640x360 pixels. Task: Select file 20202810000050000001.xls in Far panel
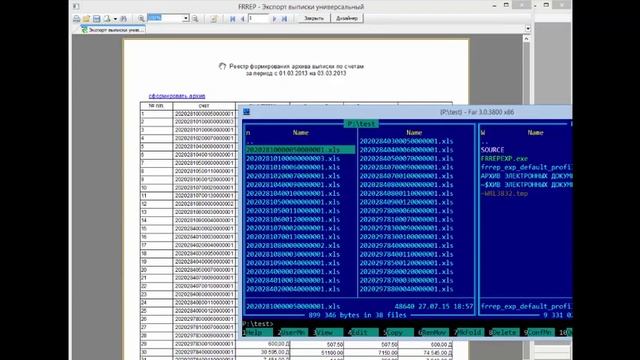coord(300,150)
